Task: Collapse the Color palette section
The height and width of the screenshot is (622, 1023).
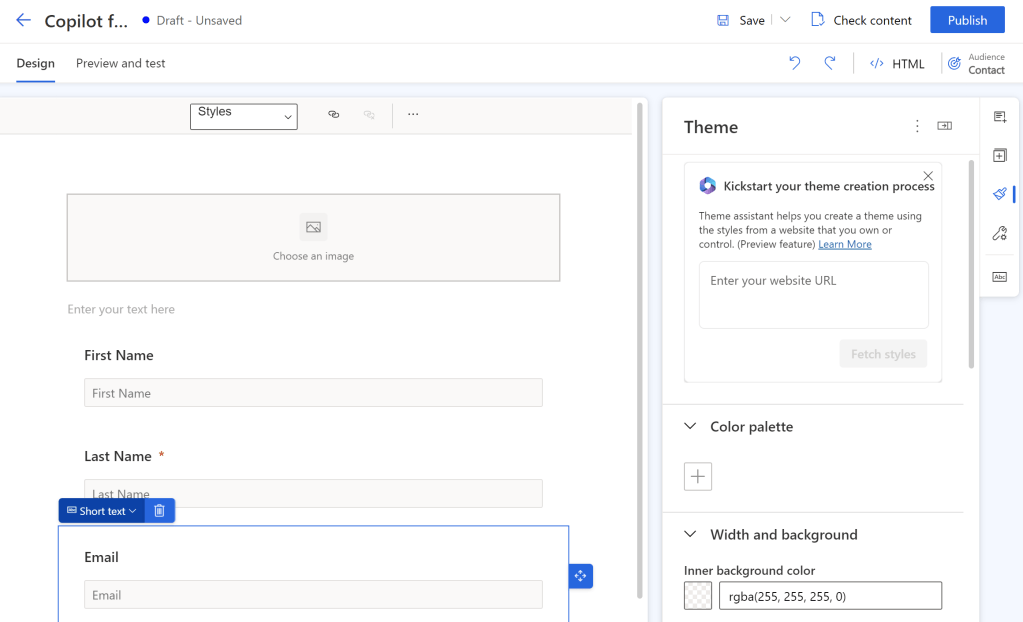Action: tap(690, 426)
